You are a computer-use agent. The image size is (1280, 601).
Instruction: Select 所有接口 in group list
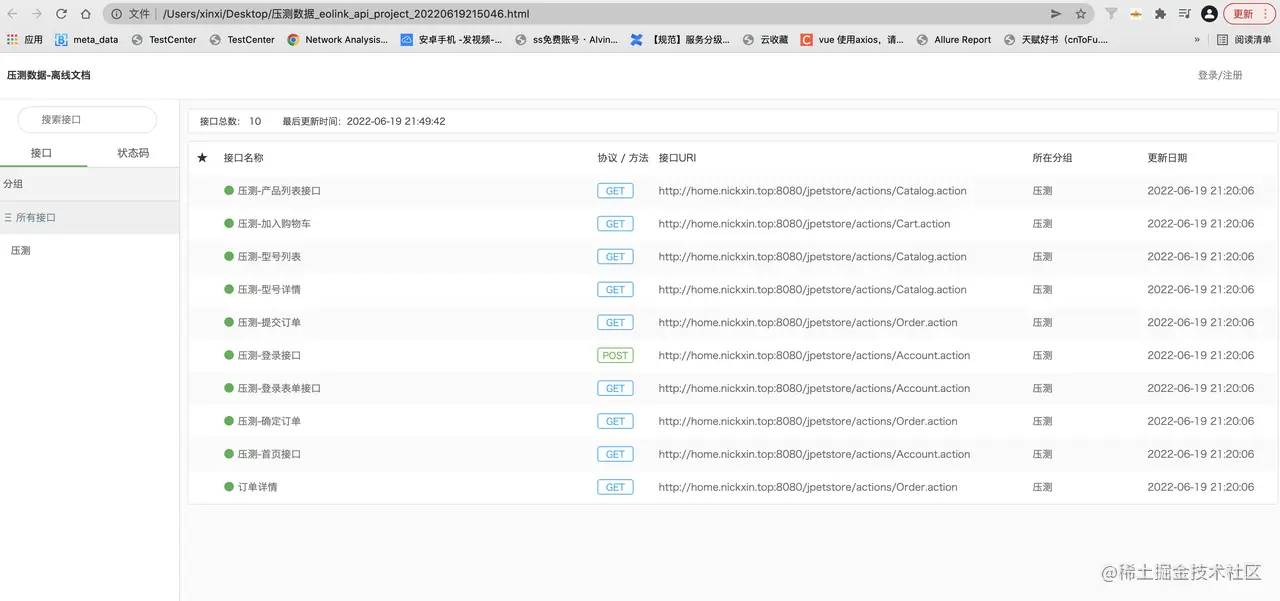point(89,217)
